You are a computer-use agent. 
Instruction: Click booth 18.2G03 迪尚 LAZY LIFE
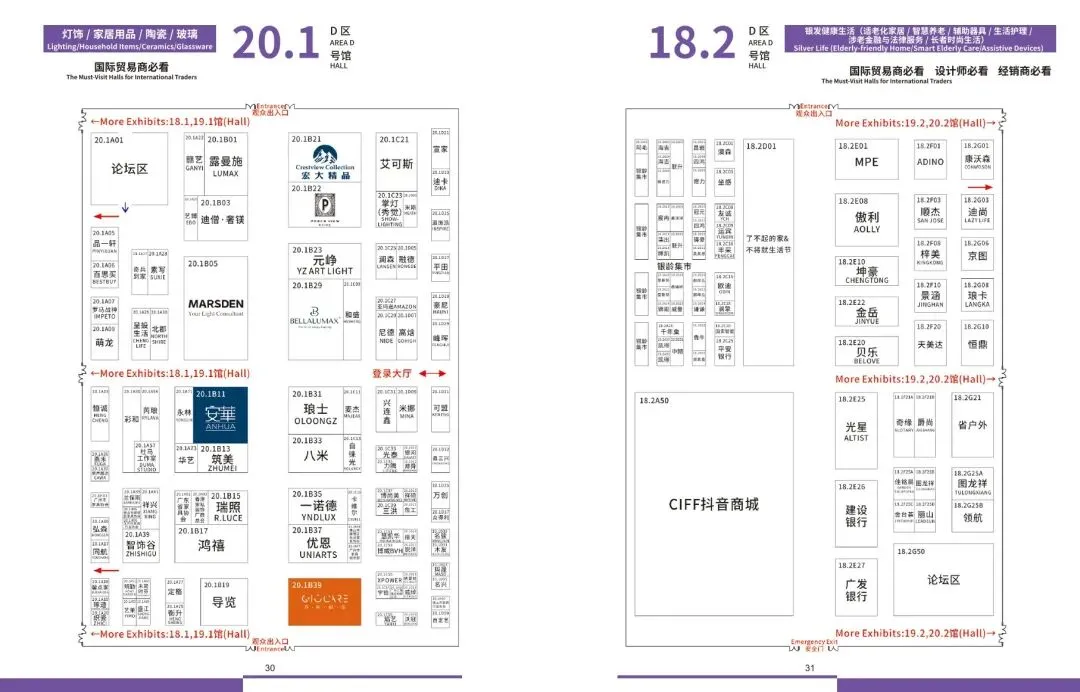pyautogui.click(x=977, y=211)
